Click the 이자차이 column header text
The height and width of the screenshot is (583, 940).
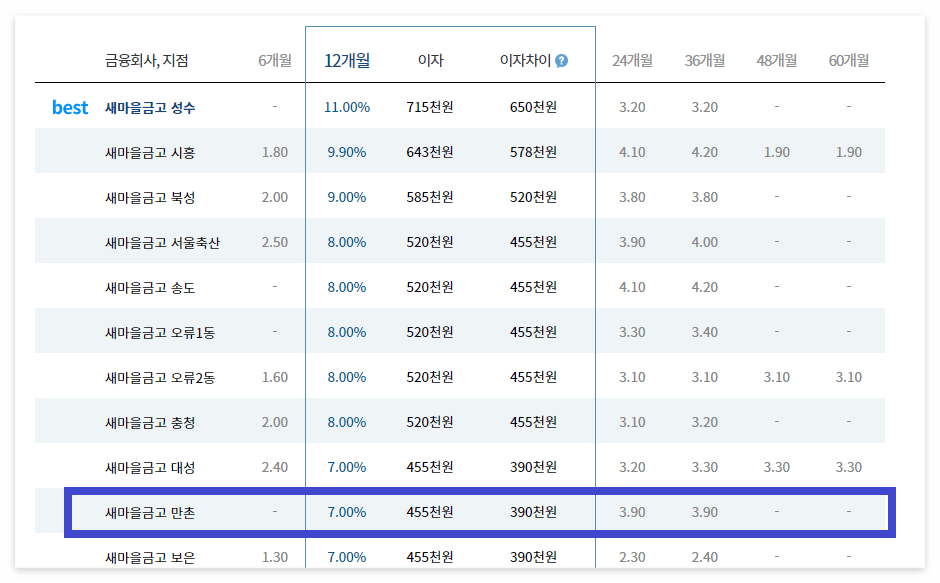525,61
